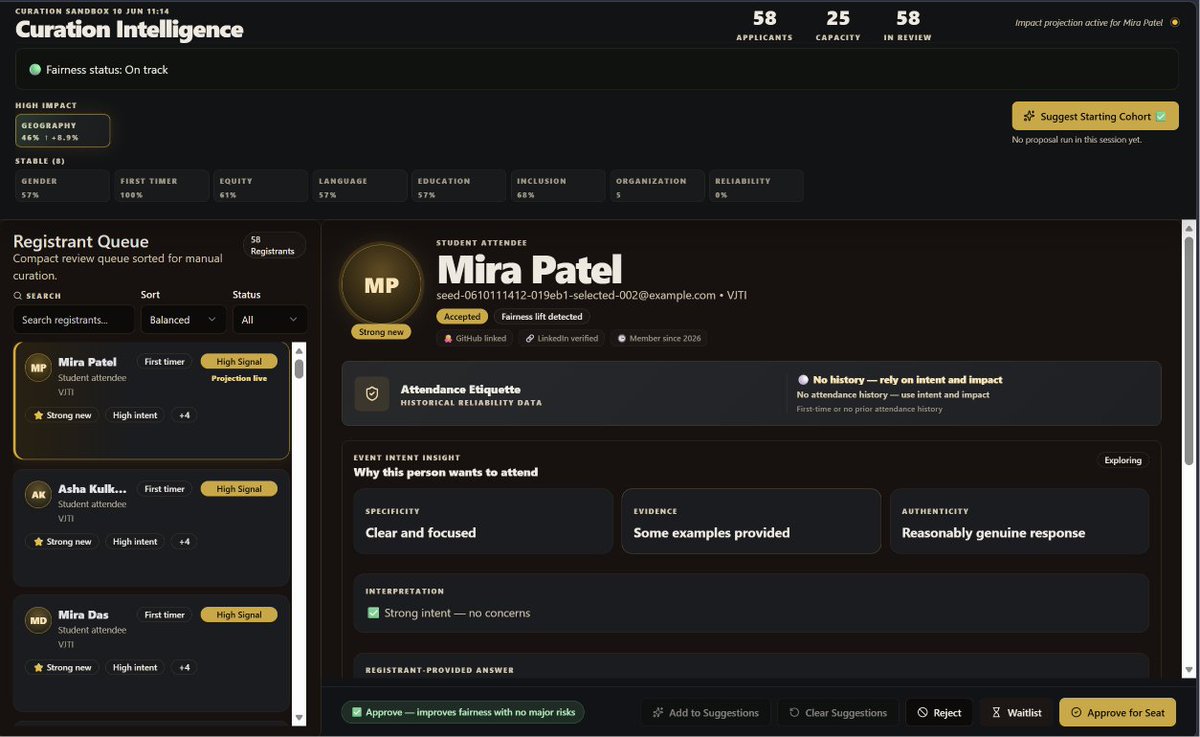Open the Evidence insight card
Viewport: 1200px width, 737px height.
click(751, 521)
